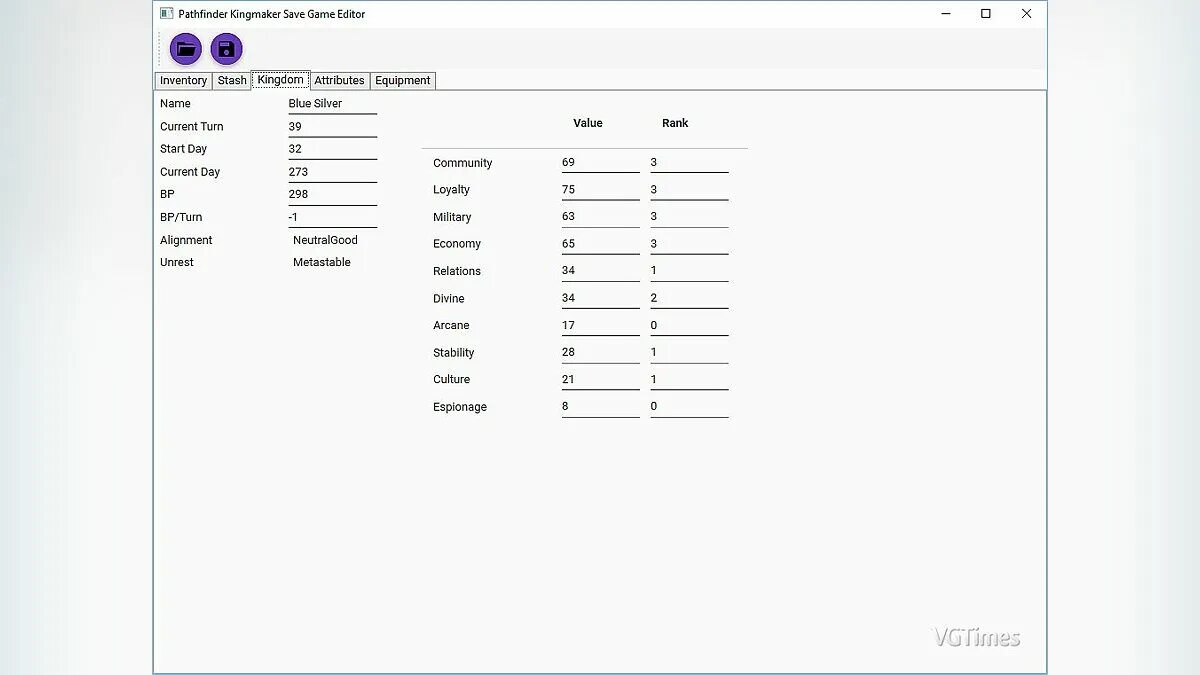
Task: Edit the Divine value field
Action: pyautogui.click(x=601, y=298)
